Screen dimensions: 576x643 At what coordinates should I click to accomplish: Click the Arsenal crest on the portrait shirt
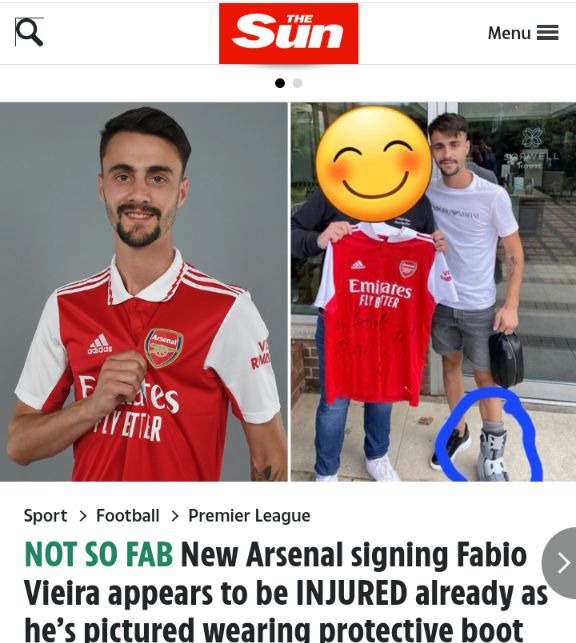pyautogui.click(x=163, y=348)
